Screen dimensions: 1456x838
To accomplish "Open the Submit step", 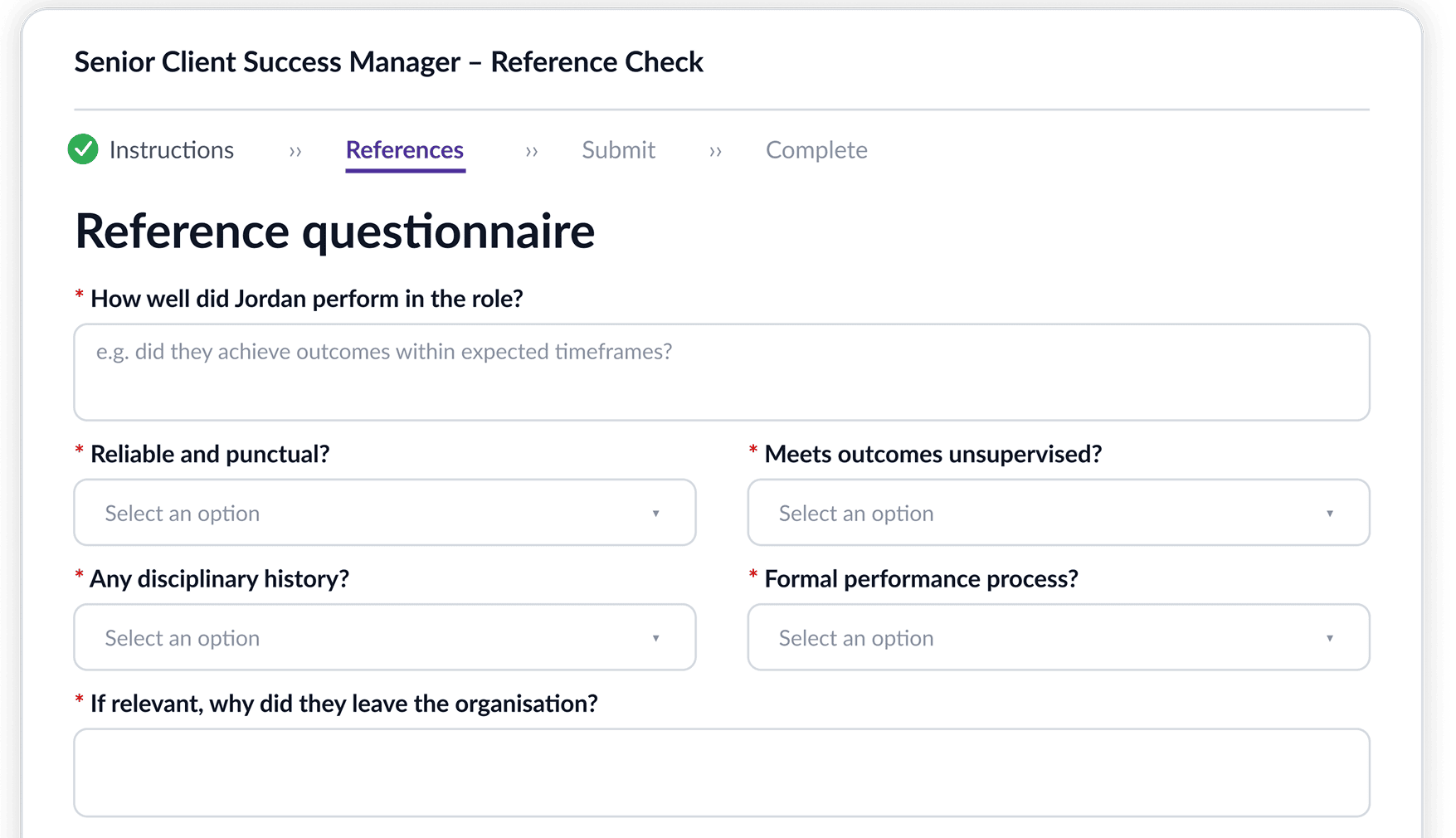I will [619, 150].
